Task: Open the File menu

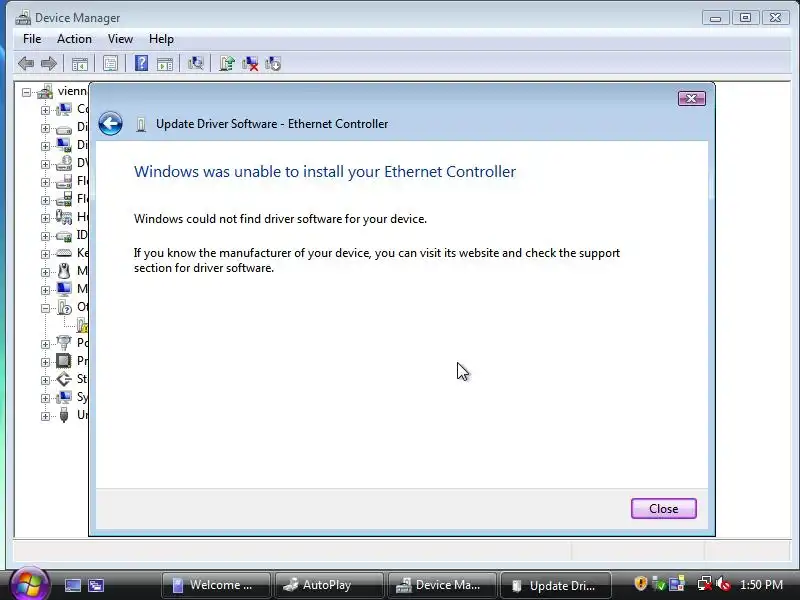Action: pyautogui.click(x=32, y=39)
